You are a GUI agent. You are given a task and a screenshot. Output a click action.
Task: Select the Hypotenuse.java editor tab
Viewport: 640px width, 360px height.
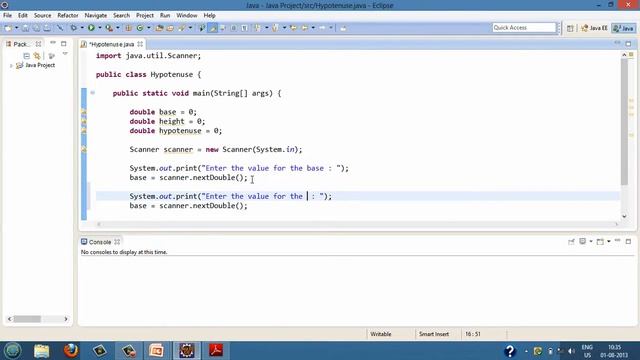click(x=111, y=44)
